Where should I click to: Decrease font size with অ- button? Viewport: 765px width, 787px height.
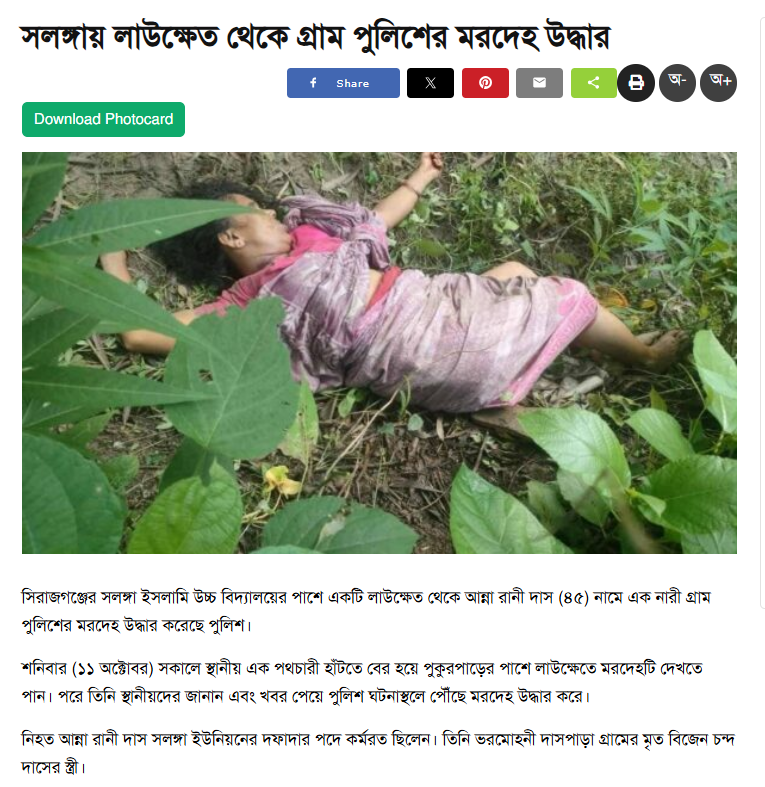tap(677, 83)
